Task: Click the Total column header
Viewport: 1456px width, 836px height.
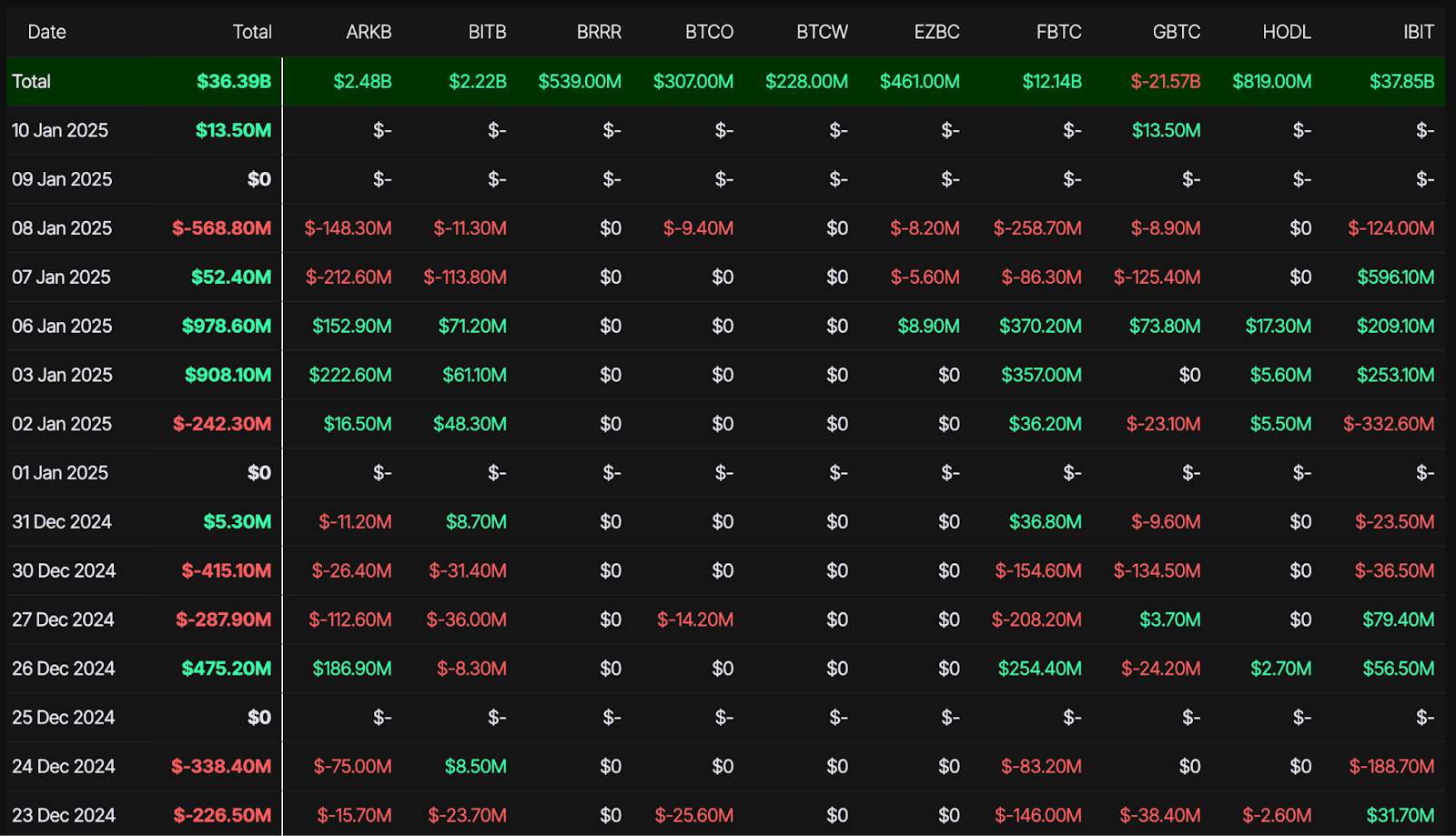Action: coord(252,32)
